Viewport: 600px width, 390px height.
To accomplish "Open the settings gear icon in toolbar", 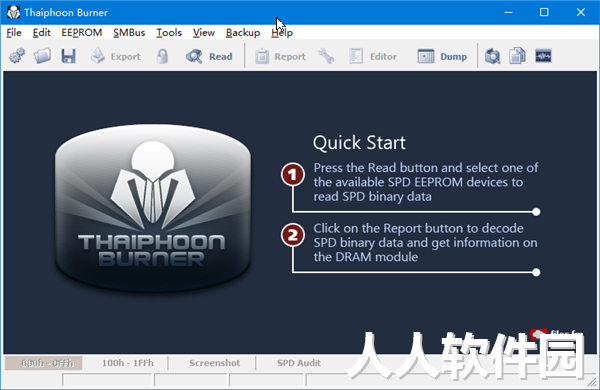I will (17, 56).
